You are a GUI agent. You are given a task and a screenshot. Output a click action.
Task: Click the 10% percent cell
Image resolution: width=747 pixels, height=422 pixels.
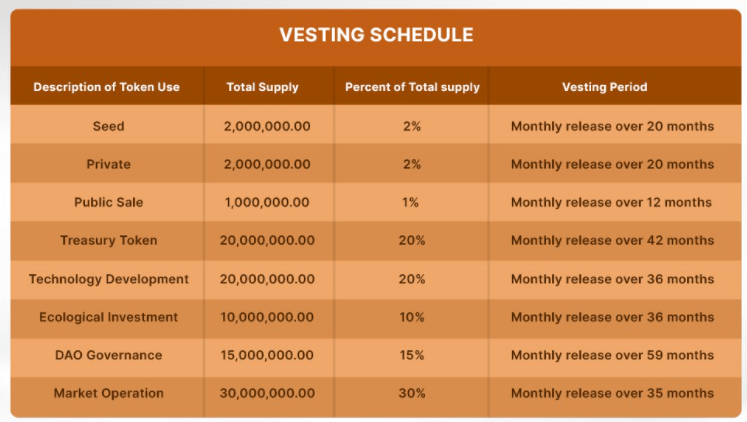412,317
